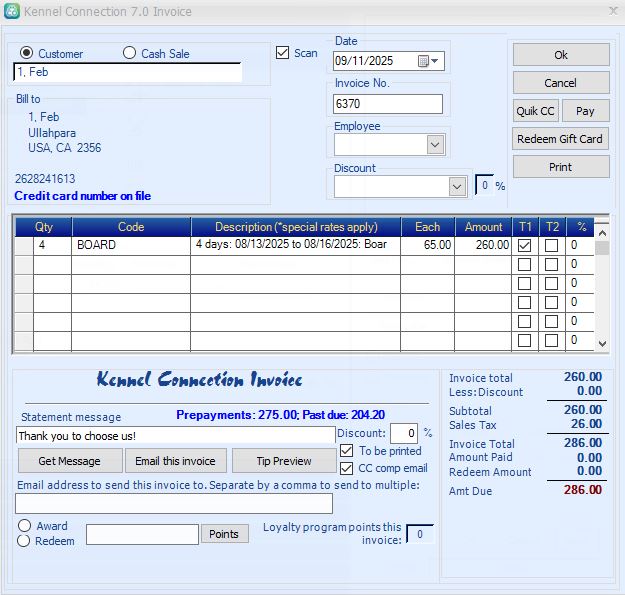Toggle T1 tax checkbox on BOARD row
Screen dimensions: 625x595
click(x=524, y=245)
